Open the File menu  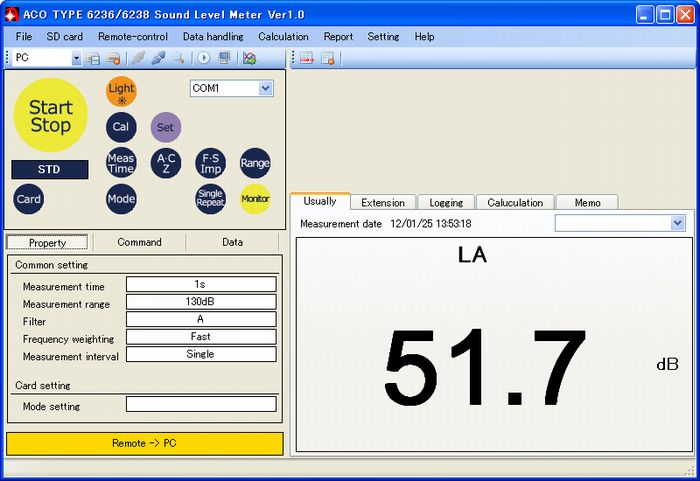pyautogui.click(x=24, y=37)
